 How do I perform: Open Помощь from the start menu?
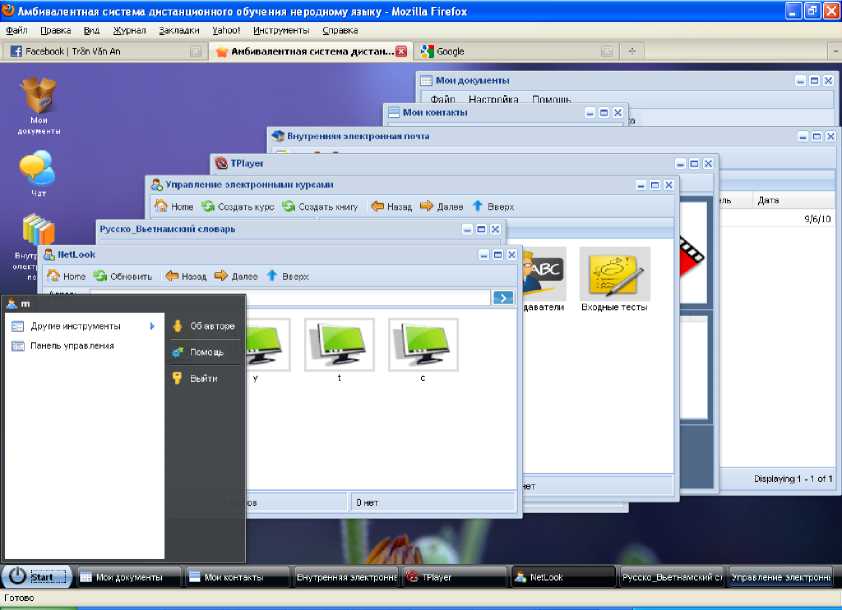tap(206, 352)
